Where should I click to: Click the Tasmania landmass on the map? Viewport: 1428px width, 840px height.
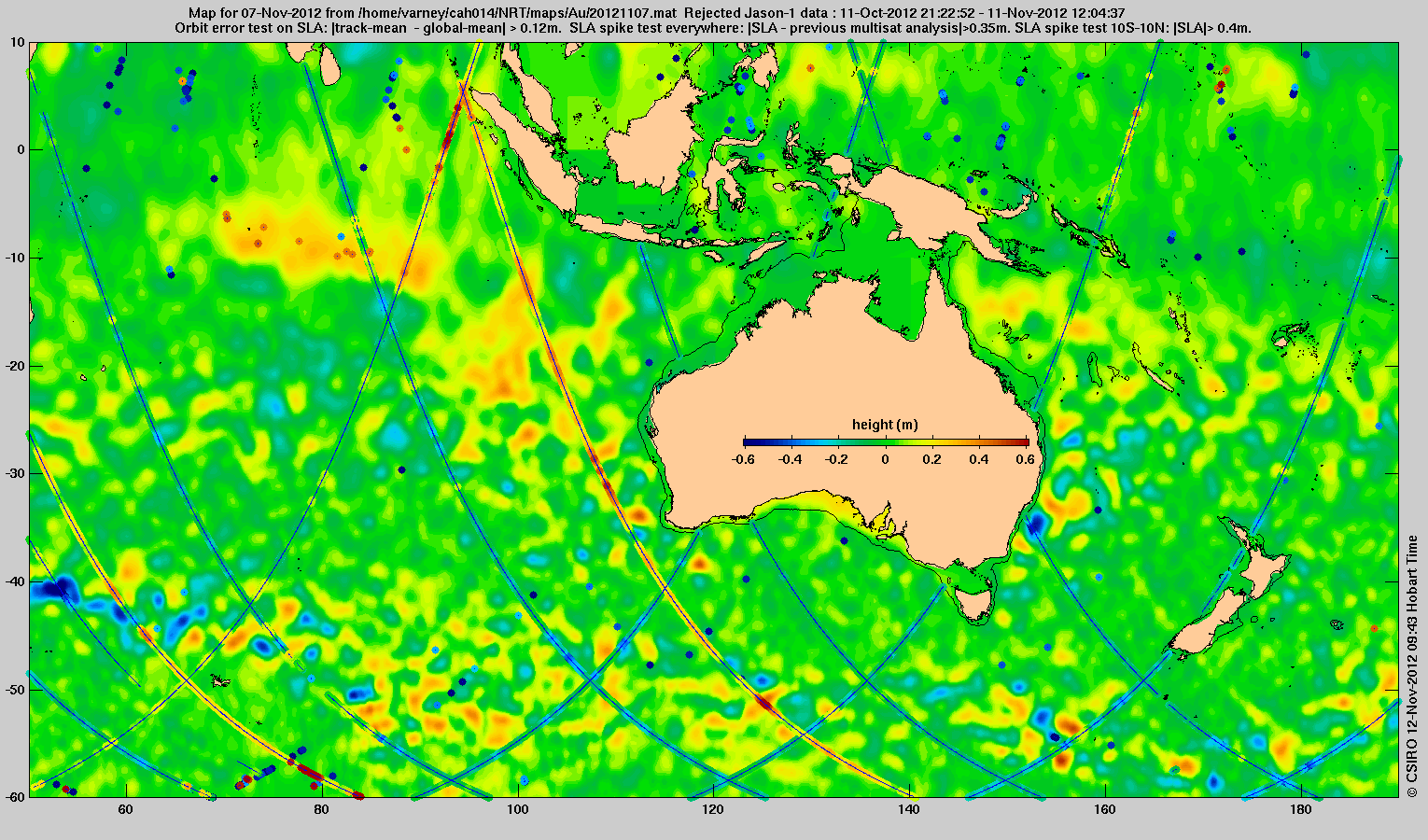click(974, 604)
